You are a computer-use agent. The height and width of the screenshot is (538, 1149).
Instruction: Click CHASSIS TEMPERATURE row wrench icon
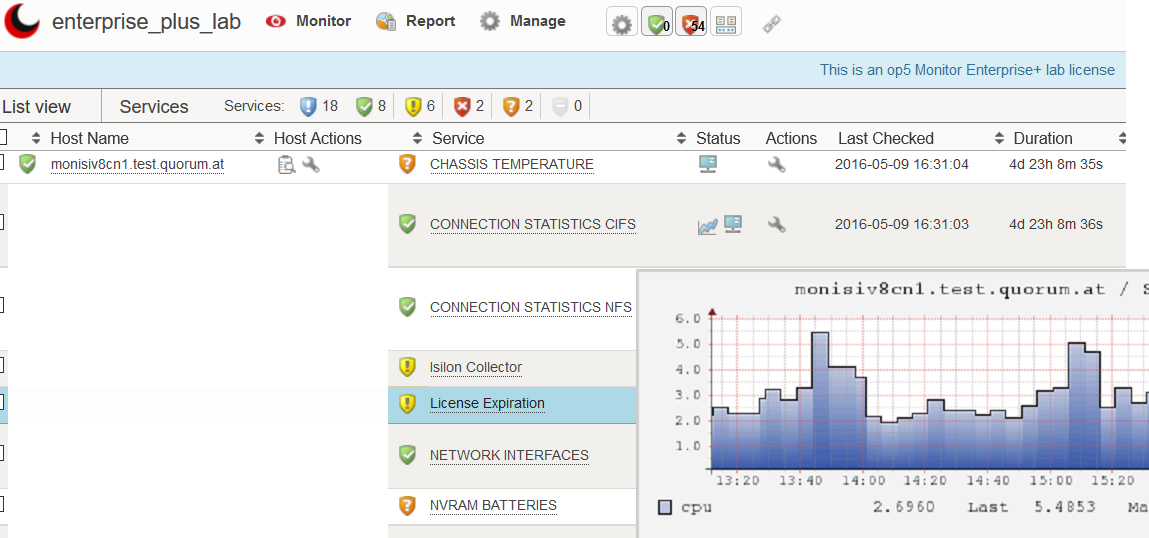click(x=776, y=164)
